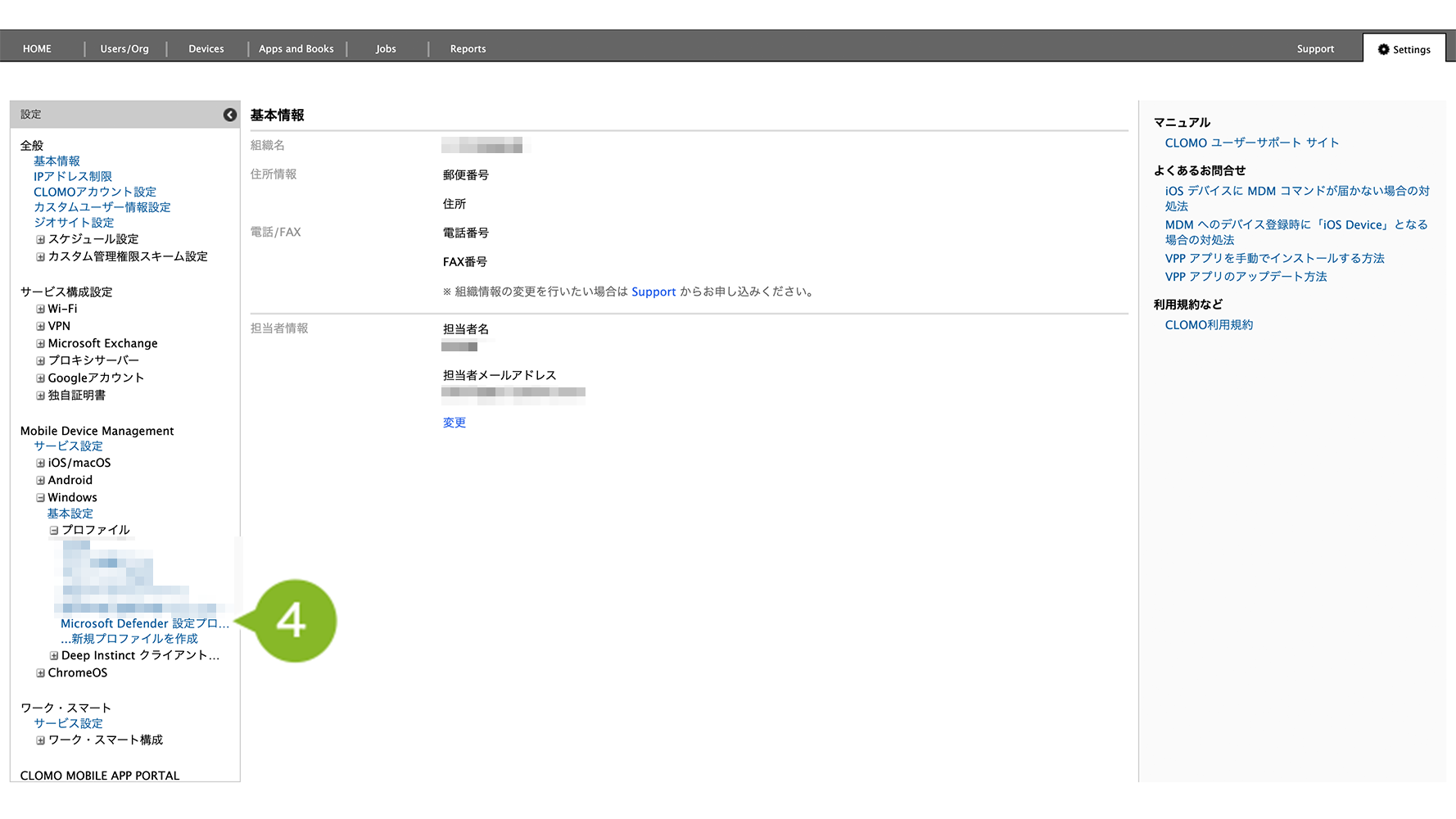
Task: Select IPアドレス制限 in sidebar
Action: coord(73,177)
